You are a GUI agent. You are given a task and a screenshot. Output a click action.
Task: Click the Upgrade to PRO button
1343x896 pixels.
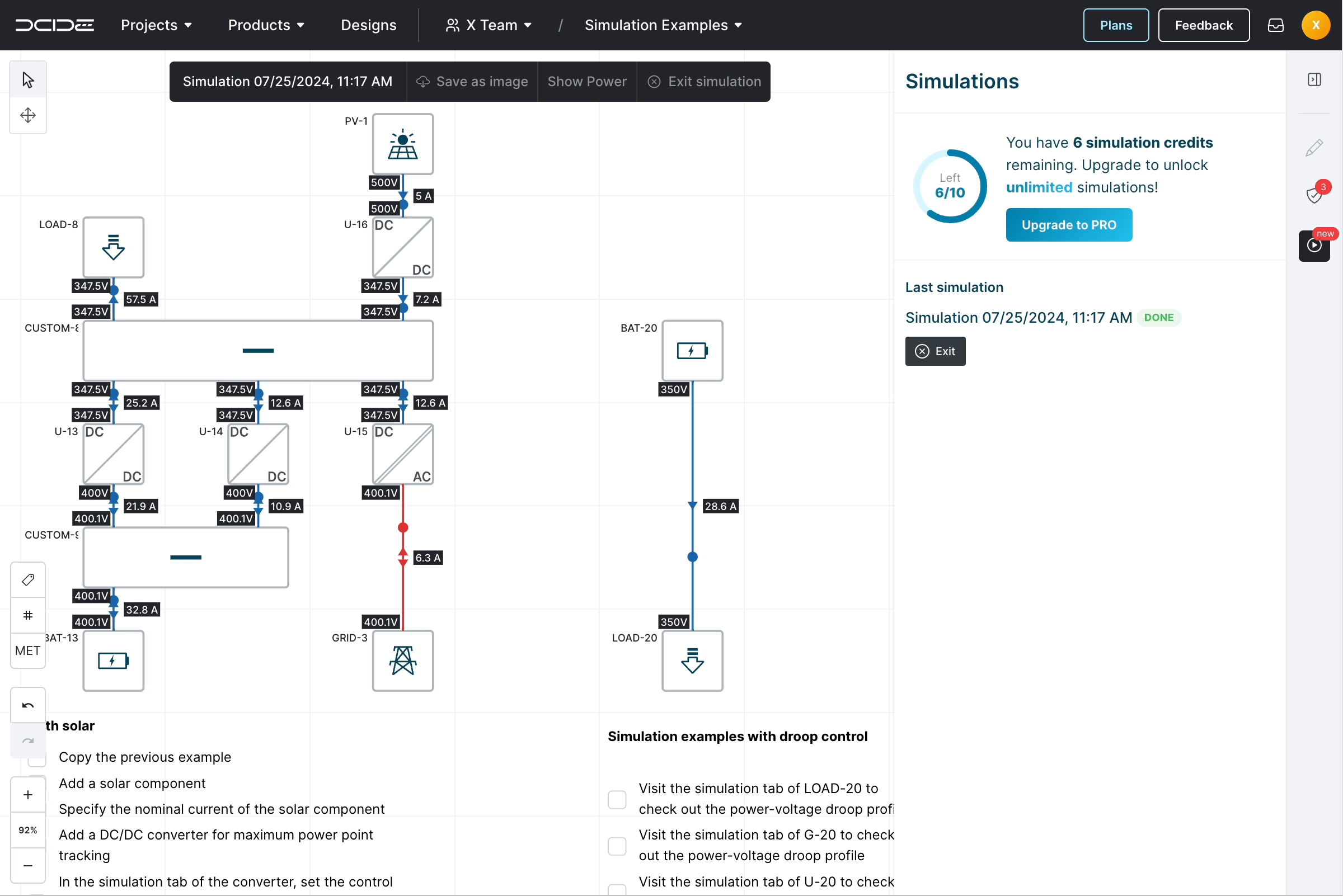1069,224
